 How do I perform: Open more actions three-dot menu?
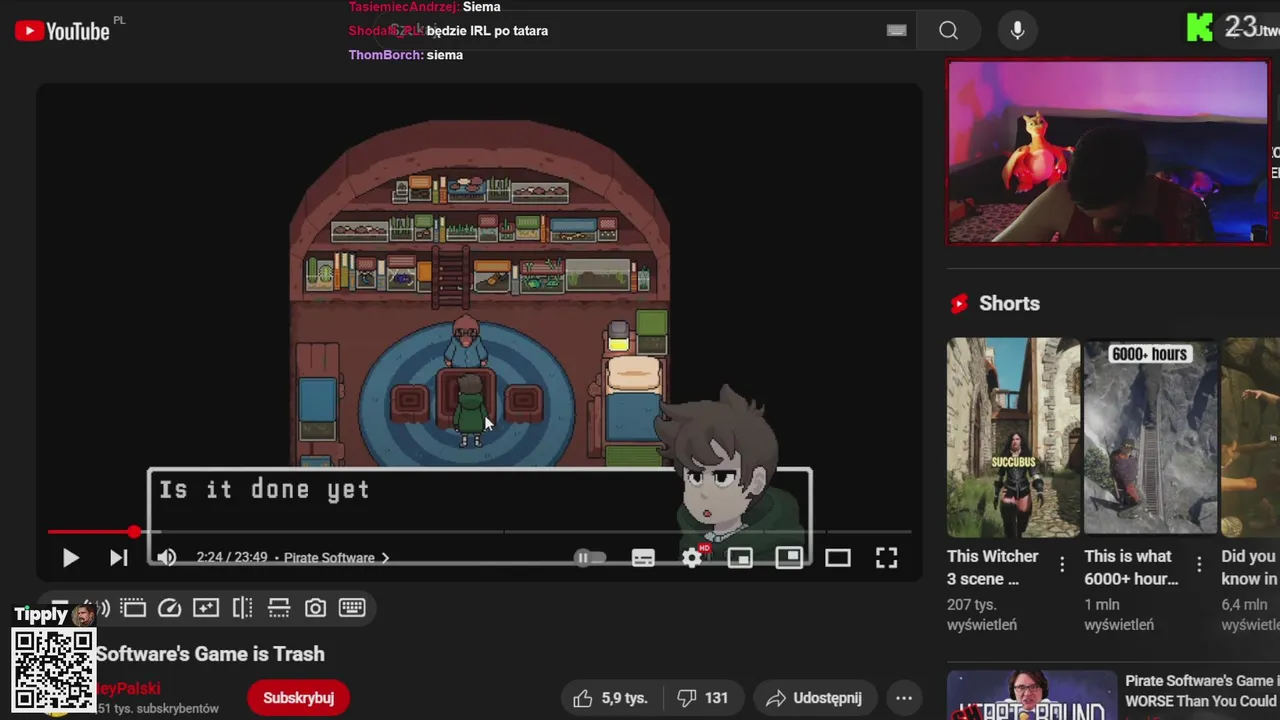[x=904, y=698]
